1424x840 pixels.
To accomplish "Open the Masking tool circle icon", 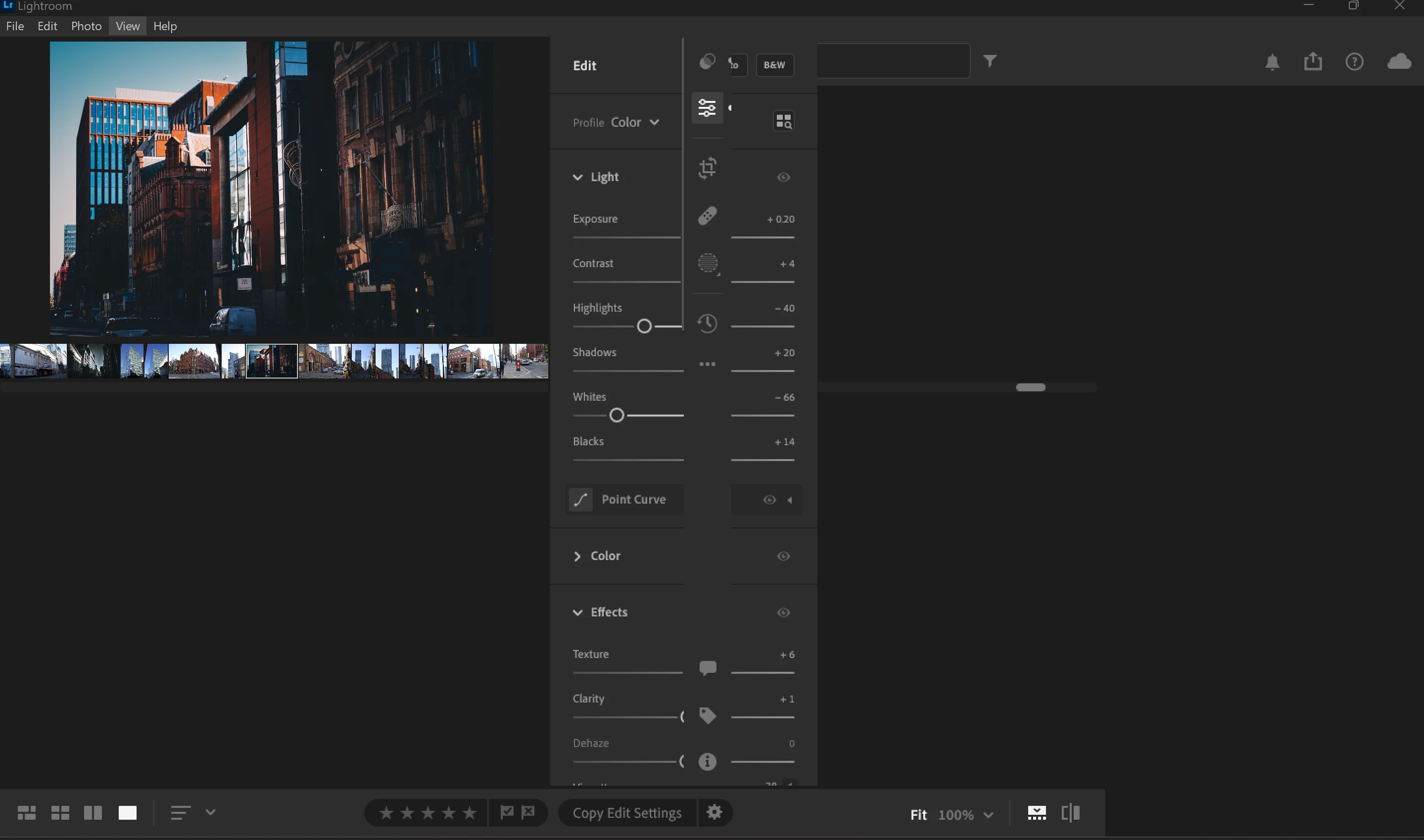I will (708, 263).
